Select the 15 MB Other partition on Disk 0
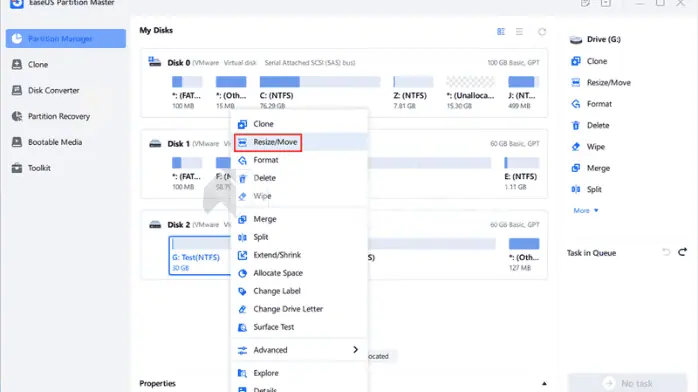The width and height of the screenshot is (698, 392). tap(231, 93)
